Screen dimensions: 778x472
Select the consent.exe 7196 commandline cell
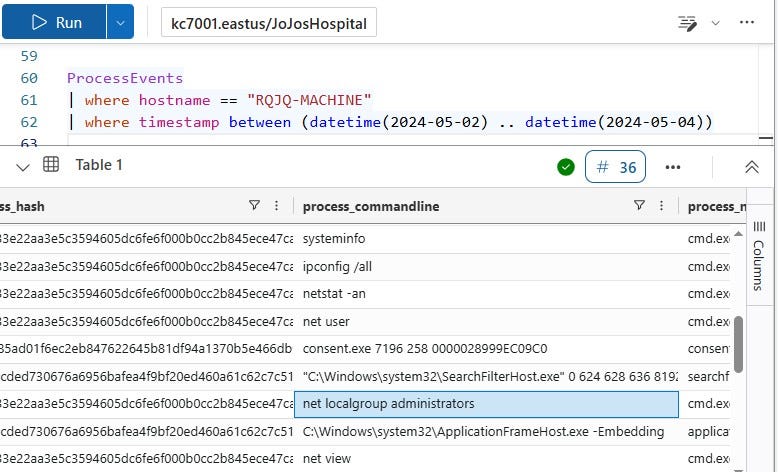486,349
